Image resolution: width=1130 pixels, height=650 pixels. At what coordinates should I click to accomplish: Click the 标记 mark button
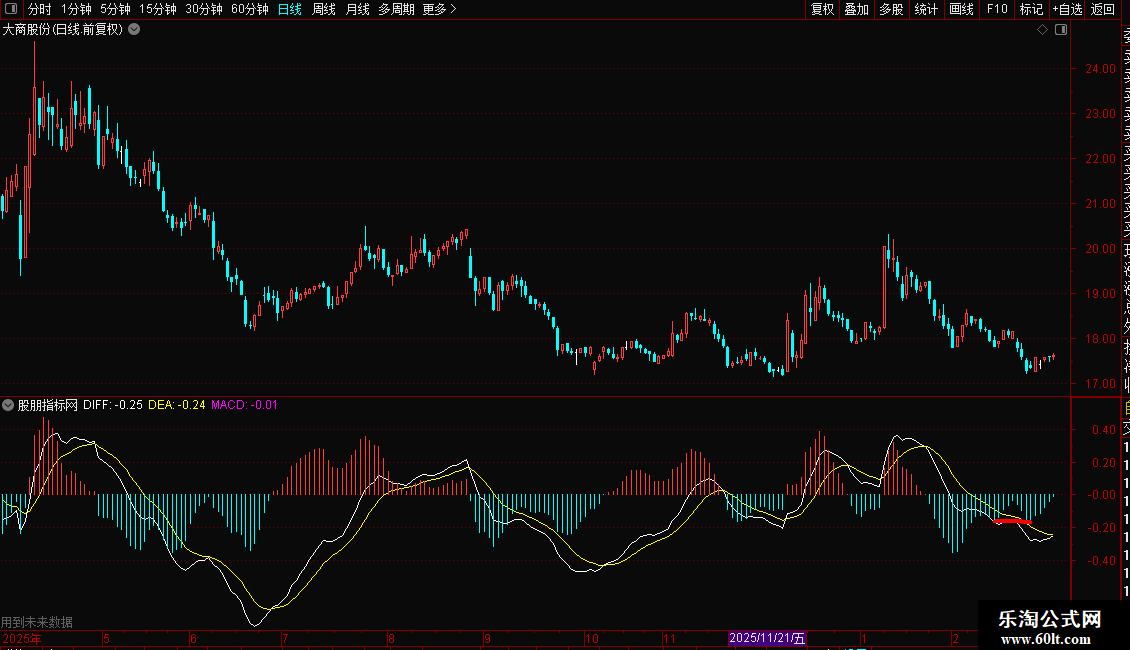click(1031, 9)
